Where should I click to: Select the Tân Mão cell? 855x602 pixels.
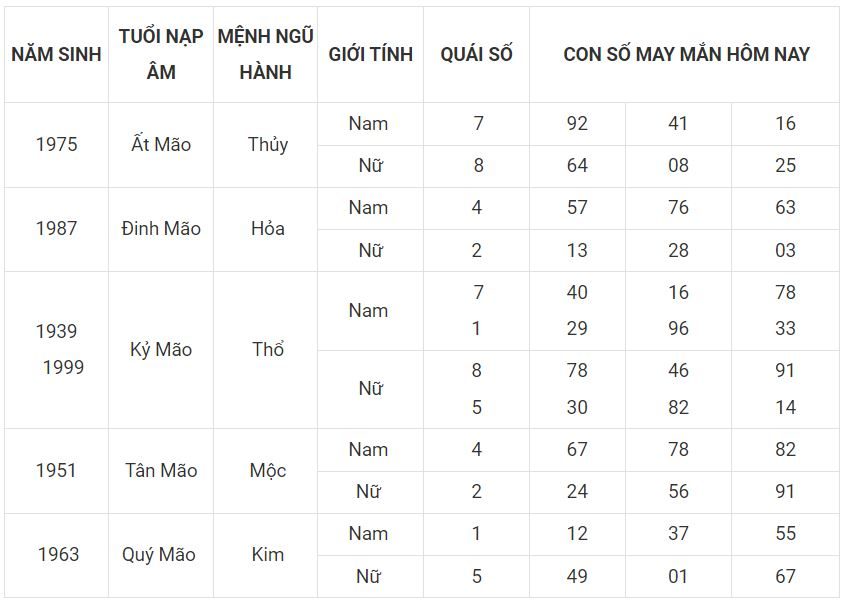161,471
